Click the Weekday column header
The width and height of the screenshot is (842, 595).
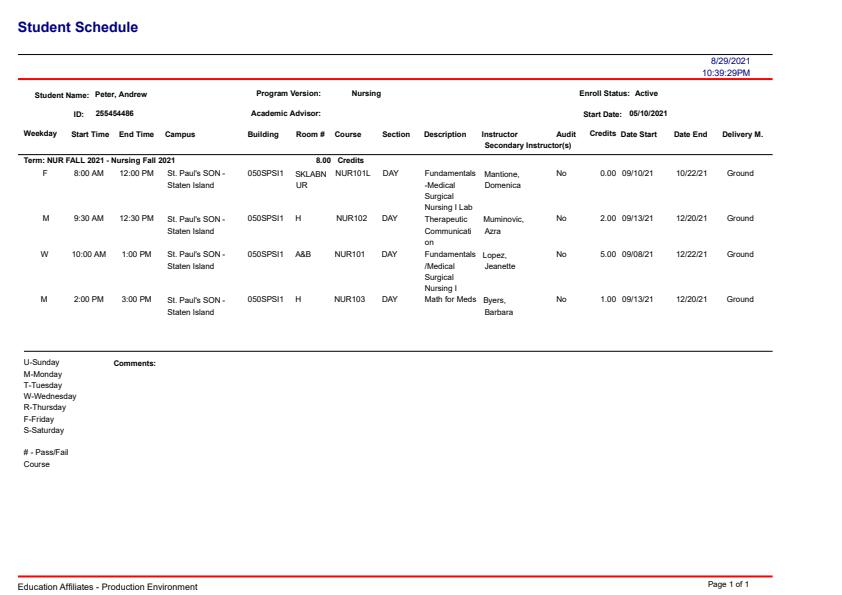click(40, 134)
